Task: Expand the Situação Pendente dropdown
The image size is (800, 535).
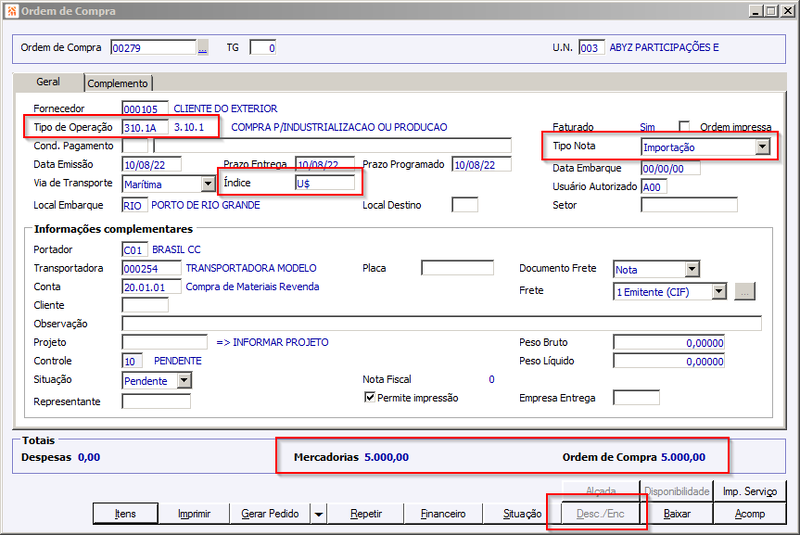Action: coord(184,380)
